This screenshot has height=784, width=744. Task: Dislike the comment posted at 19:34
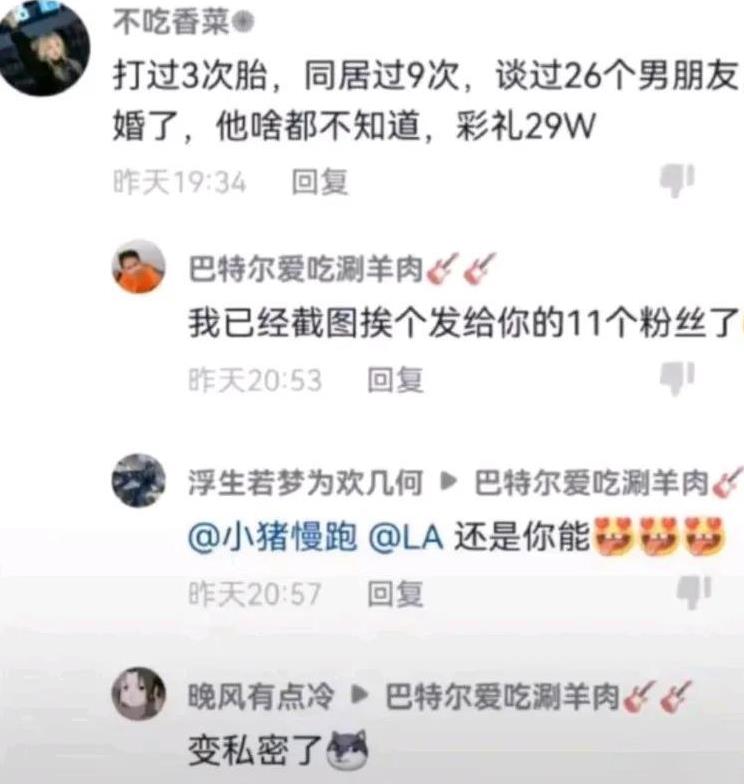tap(677, 180)
